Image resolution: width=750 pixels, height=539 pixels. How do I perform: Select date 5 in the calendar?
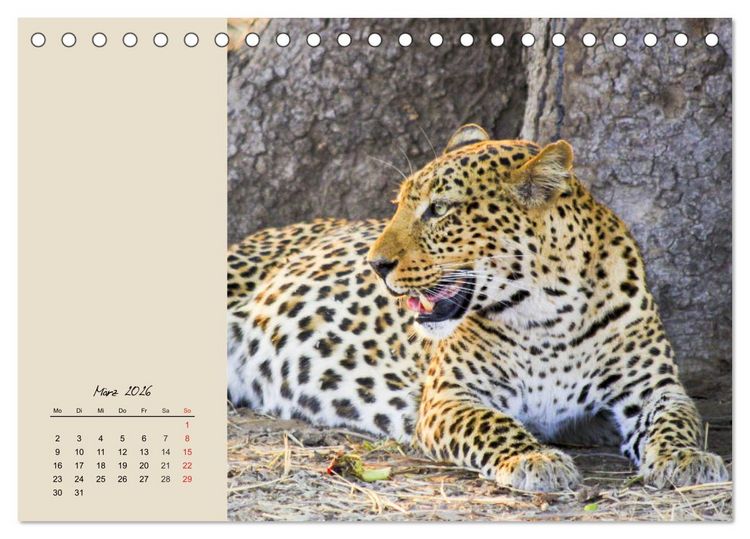pos(122,438)
